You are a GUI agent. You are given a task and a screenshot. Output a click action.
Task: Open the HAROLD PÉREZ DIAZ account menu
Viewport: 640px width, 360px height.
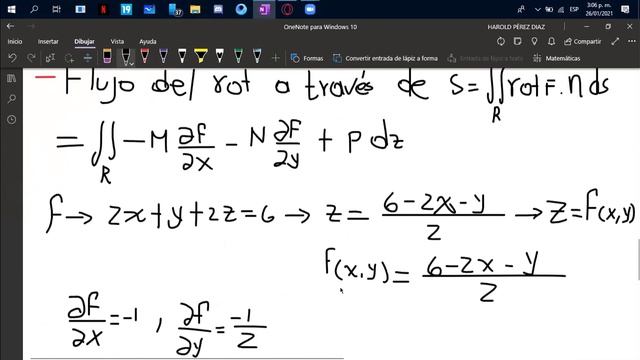516,27
